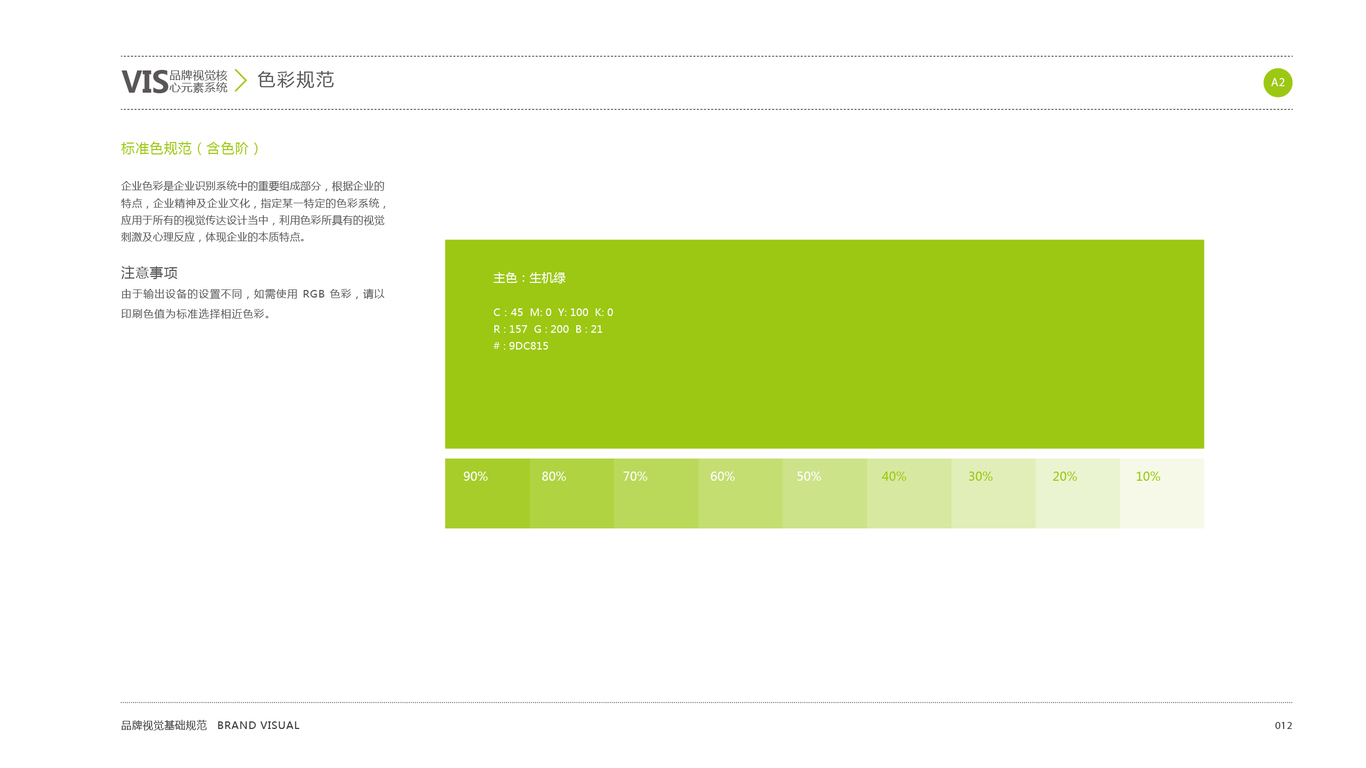Click the green chevron arrow in the header

(241, 81)
